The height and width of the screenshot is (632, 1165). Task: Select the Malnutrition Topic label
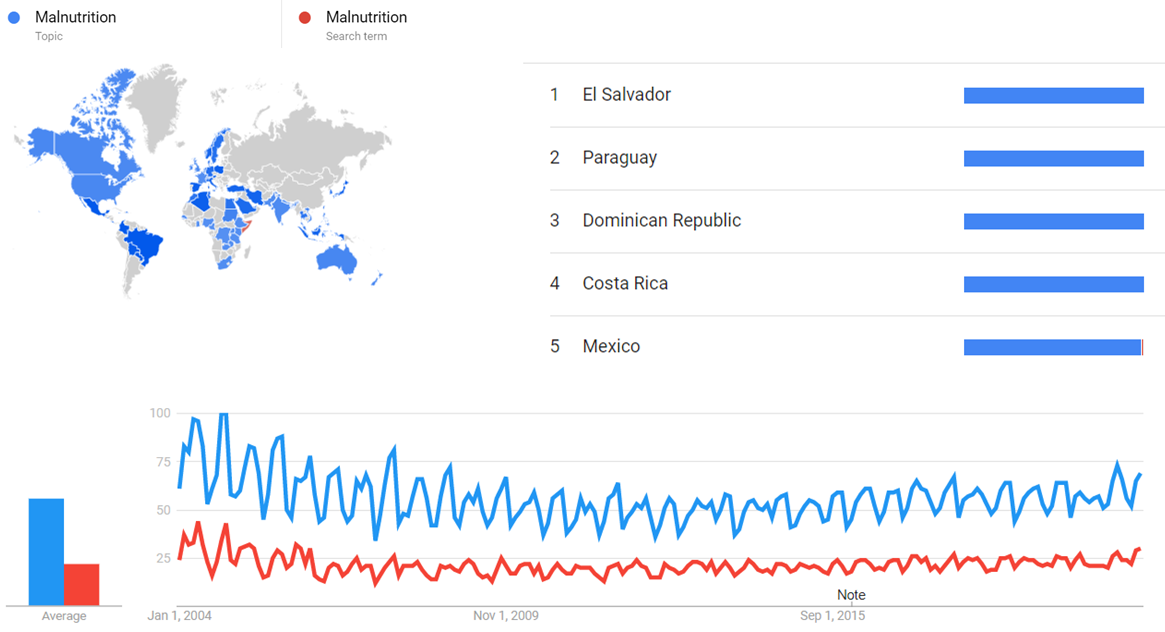click(x=75, y=17)
